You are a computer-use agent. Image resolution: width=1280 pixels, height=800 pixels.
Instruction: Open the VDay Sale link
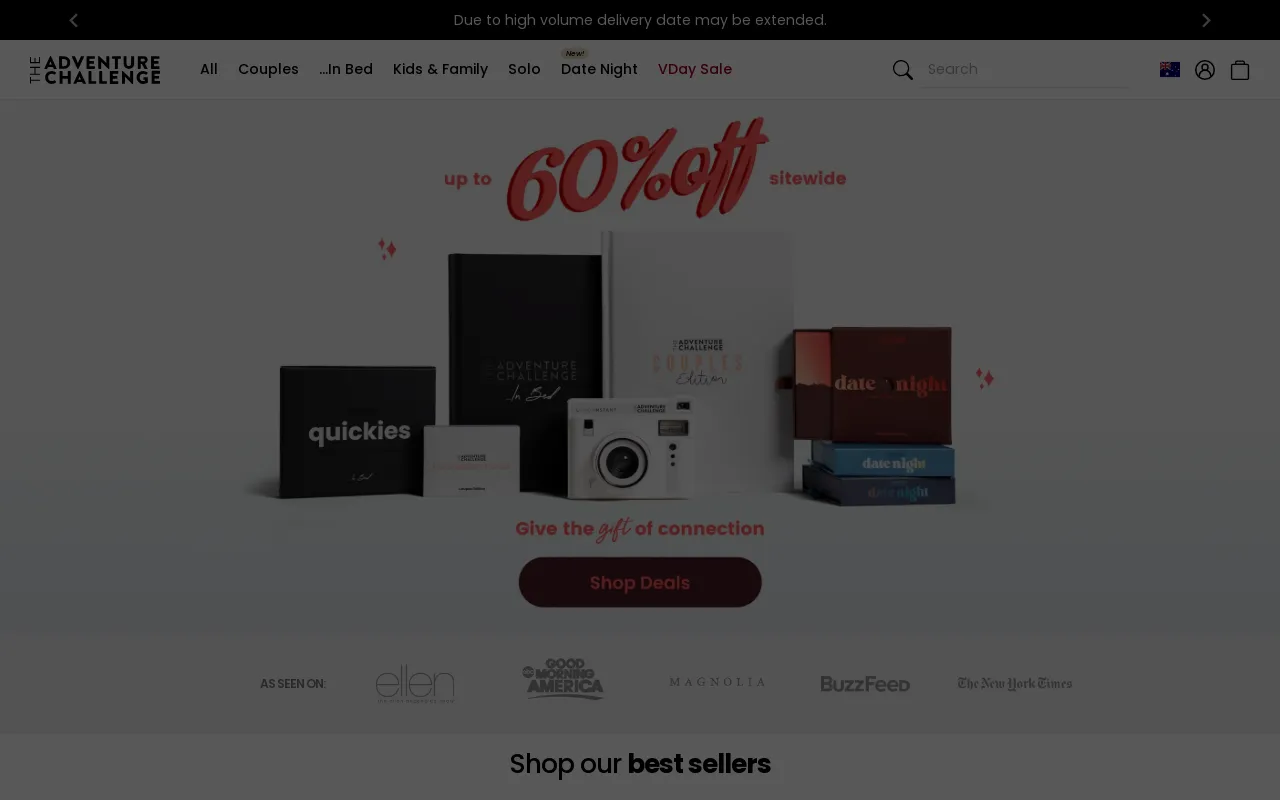click(x=695, y=69)
